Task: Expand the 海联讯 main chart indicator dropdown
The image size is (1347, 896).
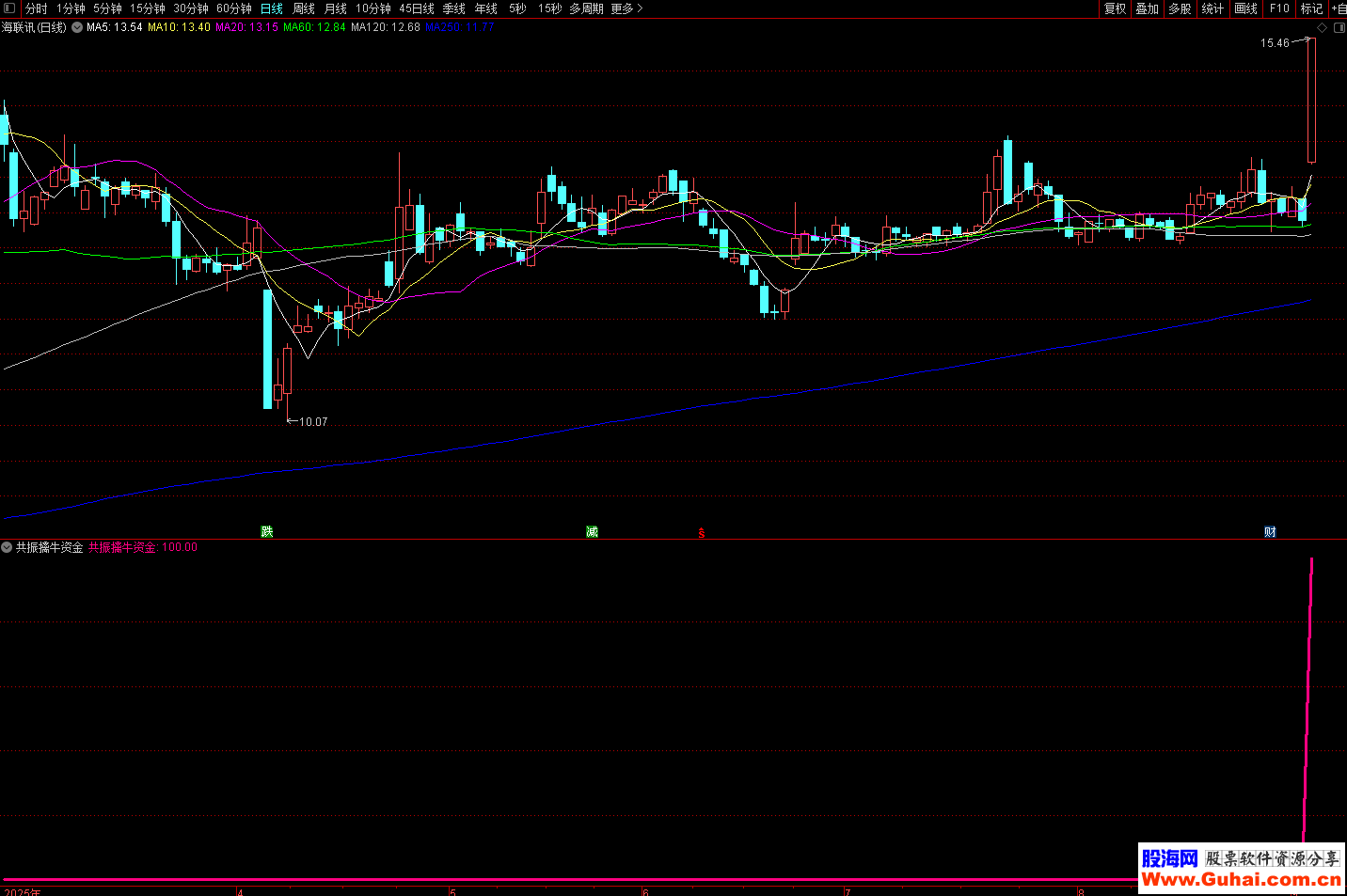Action: pyautogui.click(x=77, y=28)
